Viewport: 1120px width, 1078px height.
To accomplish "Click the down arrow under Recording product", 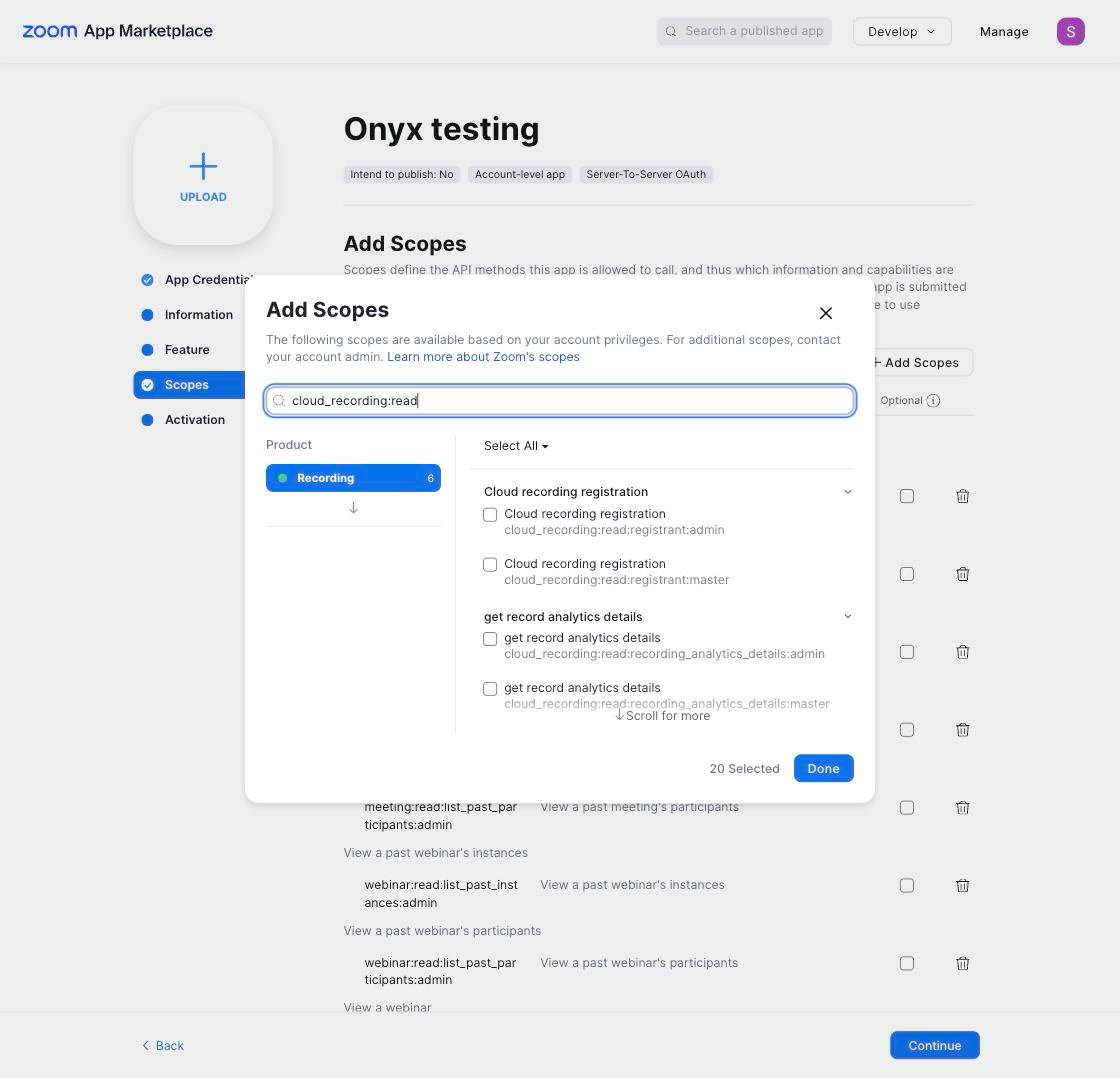I will click(353, 508).
